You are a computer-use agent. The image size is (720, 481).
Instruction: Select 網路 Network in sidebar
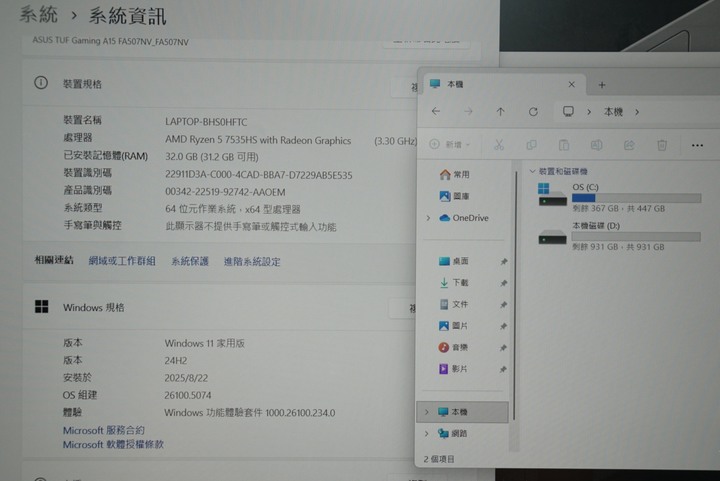[x=452, y=433]
